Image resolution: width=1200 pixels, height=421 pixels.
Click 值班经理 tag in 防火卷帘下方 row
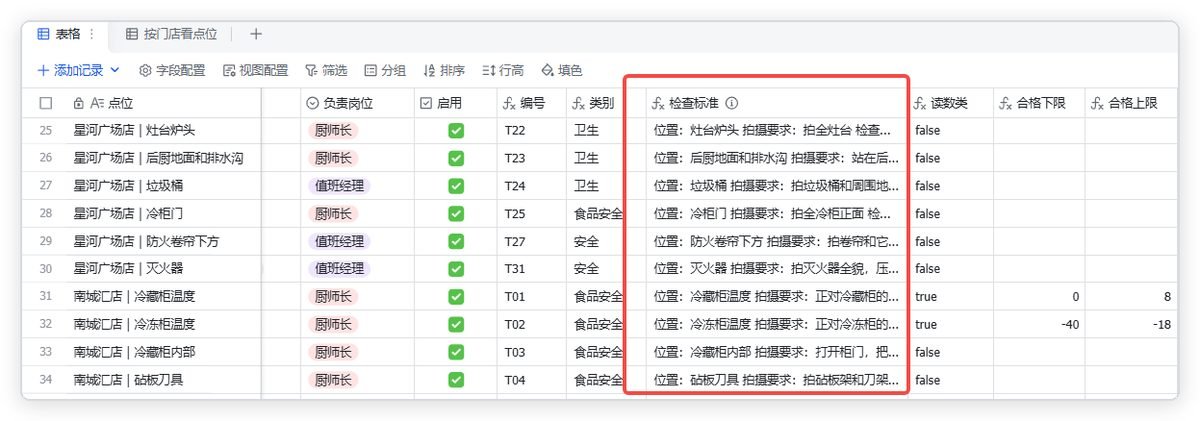pos(339,241)
